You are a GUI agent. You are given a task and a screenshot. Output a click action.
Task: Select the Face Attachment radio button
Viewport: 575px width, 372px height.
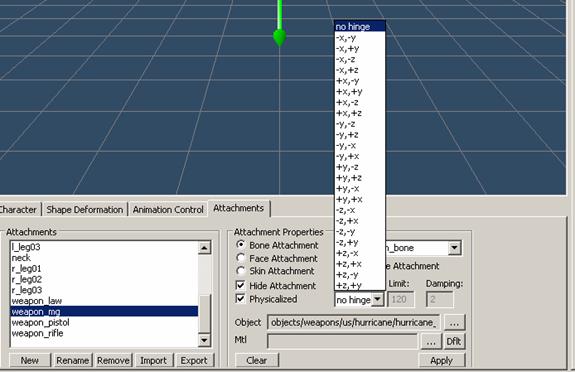click(x=241, y=258)
